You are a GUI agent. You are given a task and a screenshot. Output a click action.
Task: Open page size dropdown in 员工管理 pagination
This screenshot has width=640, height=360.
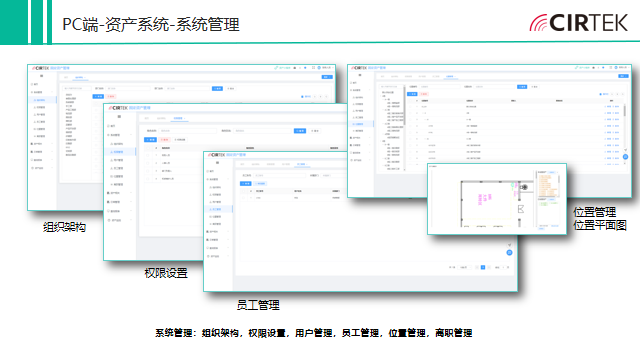[x=465, y=267]
